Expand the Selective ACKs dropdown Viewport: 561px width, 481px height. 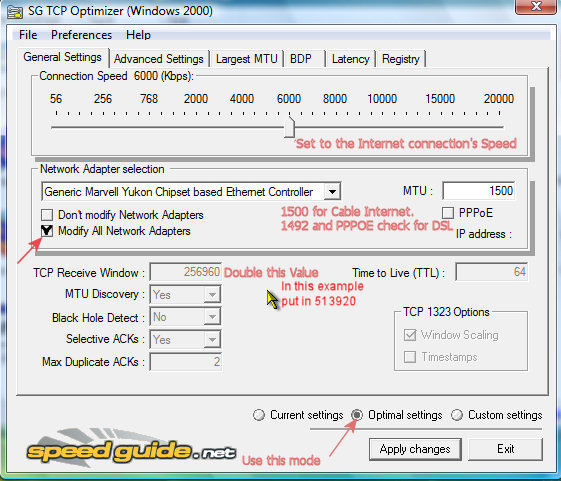point(212,339)
